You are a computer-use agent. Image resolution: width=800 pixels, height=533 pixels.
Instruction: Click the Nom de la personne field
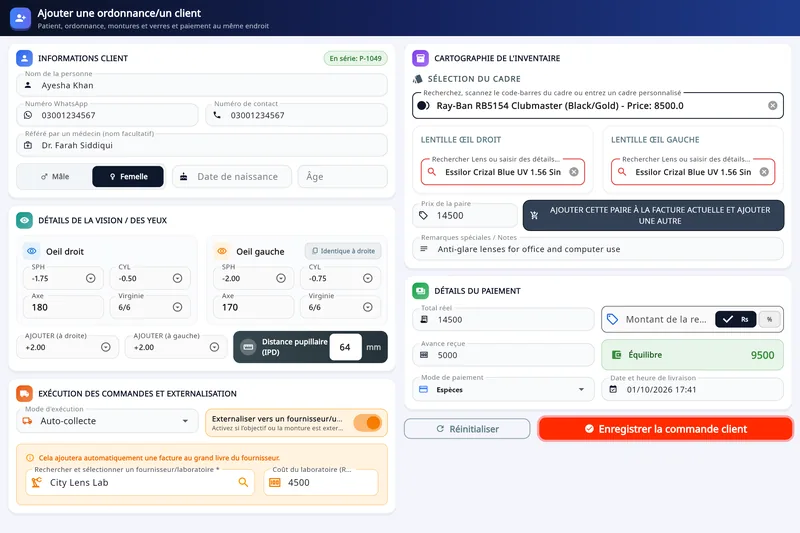(x=202, y=85)
